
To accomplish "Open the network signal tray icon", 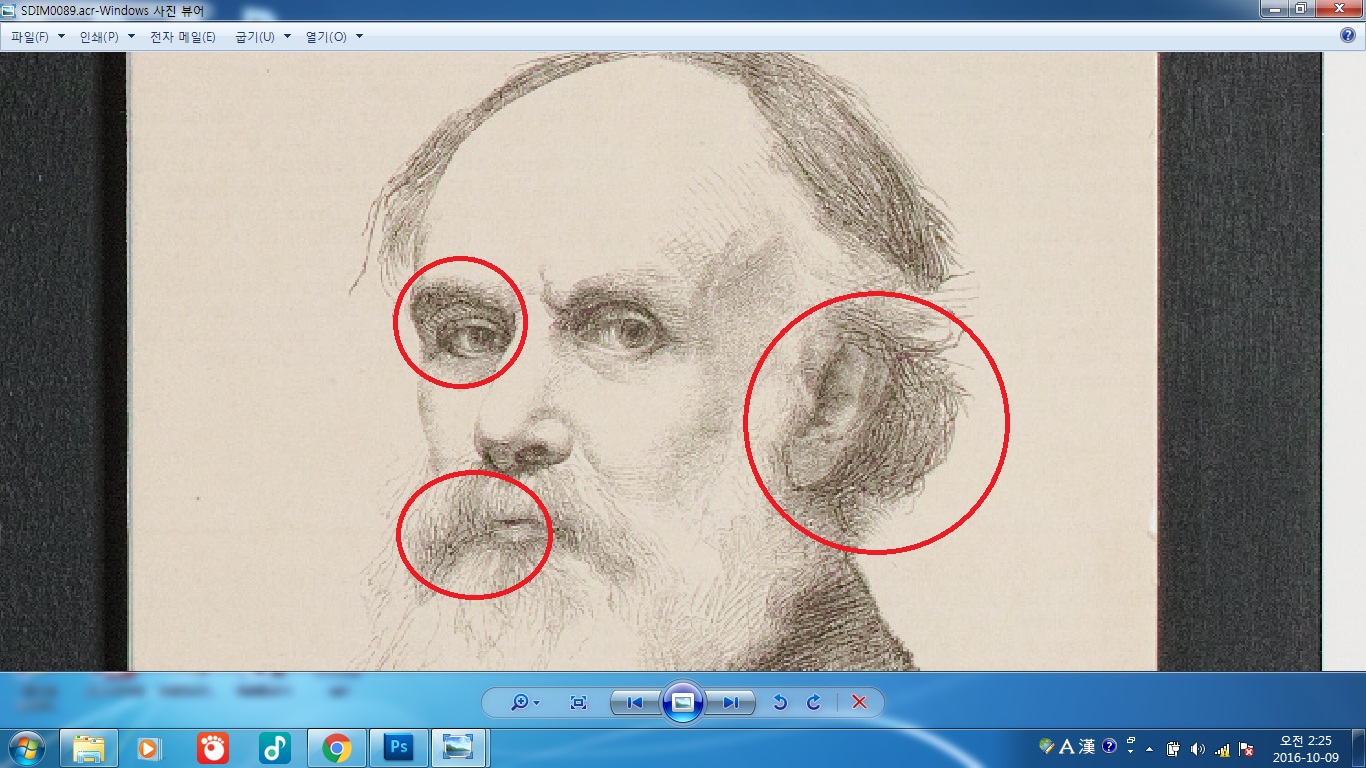I will tap(1222, 748).
